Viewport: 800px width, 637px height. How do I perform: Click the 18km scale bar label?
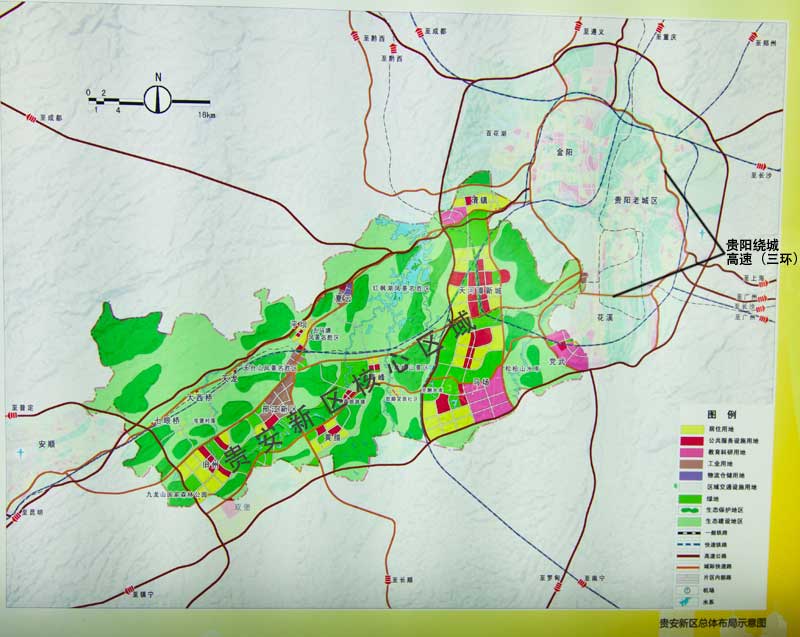[206, 115]
